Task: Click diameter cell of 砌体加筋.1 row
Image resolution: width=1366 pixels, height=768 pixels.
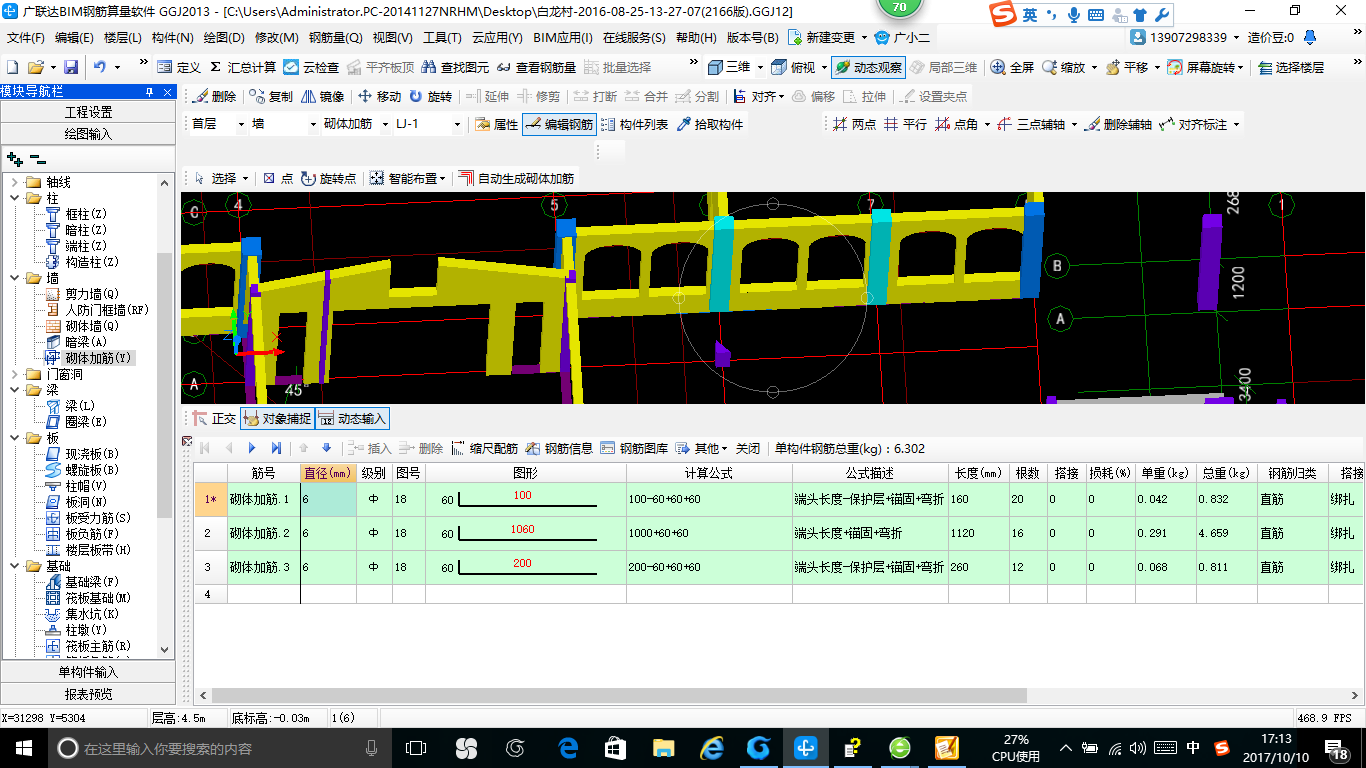Action: tap(329, 499)
